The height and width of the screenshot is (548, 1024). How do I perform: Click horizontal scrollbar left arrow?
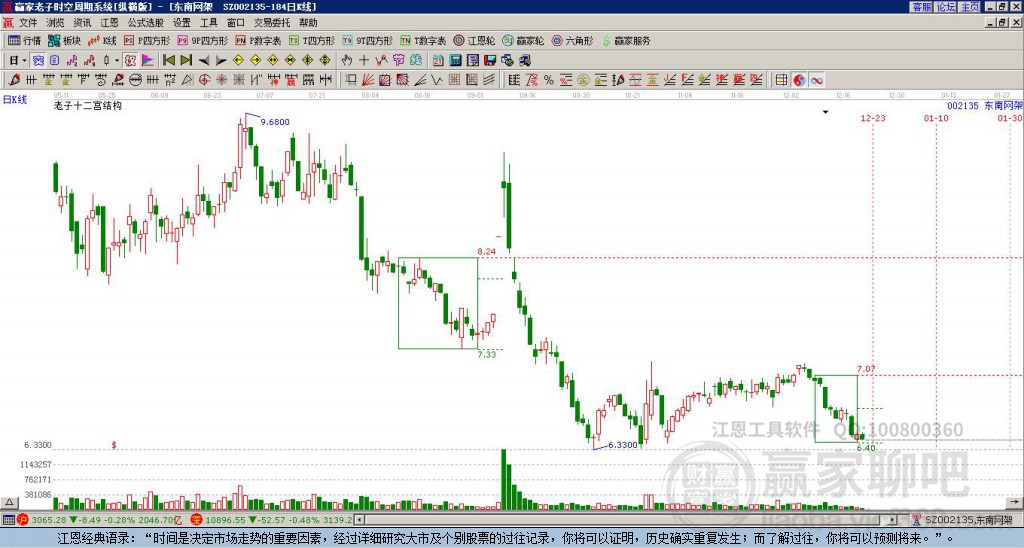pos(359,520)
